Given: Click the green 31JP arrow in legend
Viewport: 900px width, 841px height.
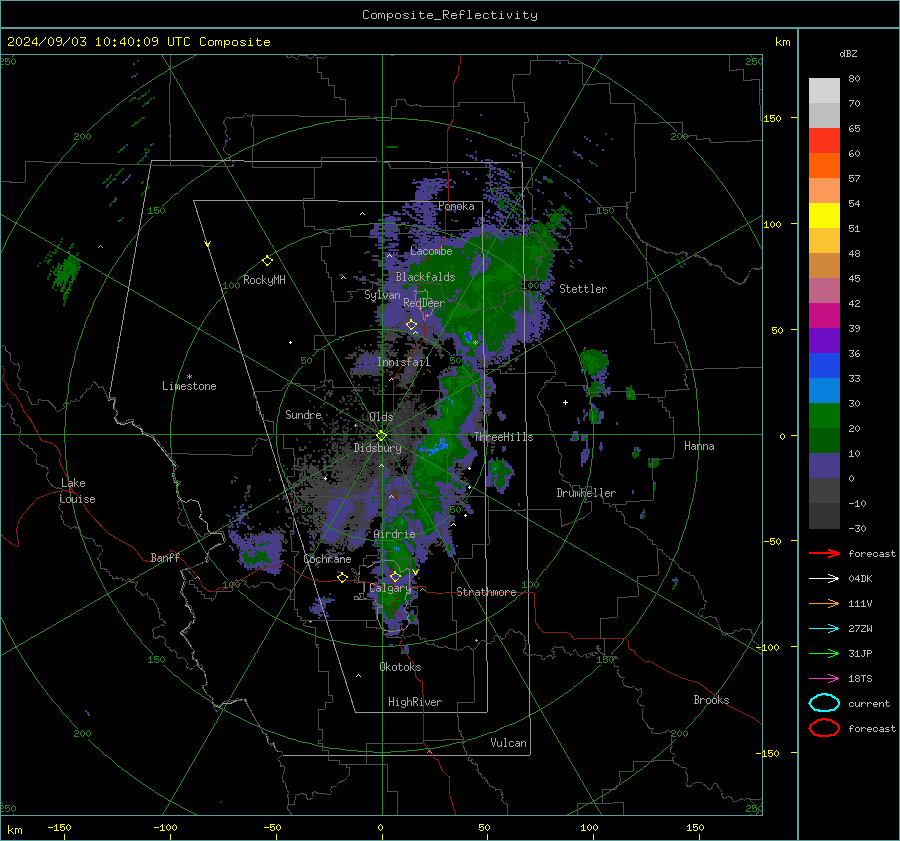Looking at the screenshot, I should pos(824,653).
